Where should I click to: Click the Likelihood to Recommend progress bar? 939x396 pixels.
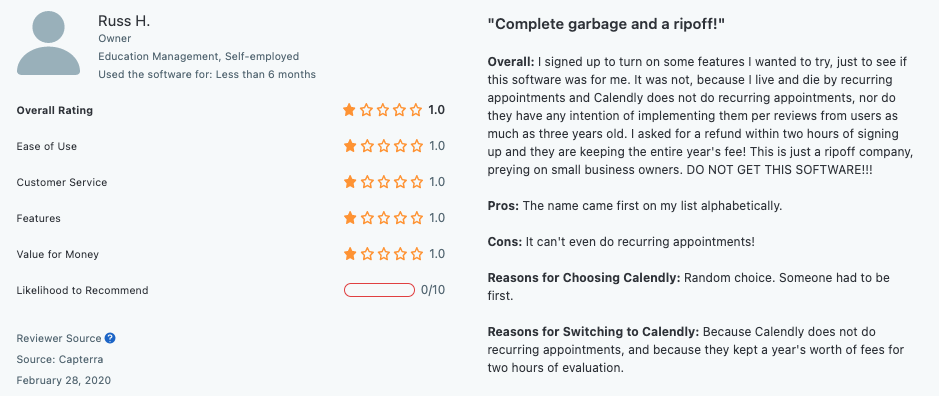click(379, 291)
